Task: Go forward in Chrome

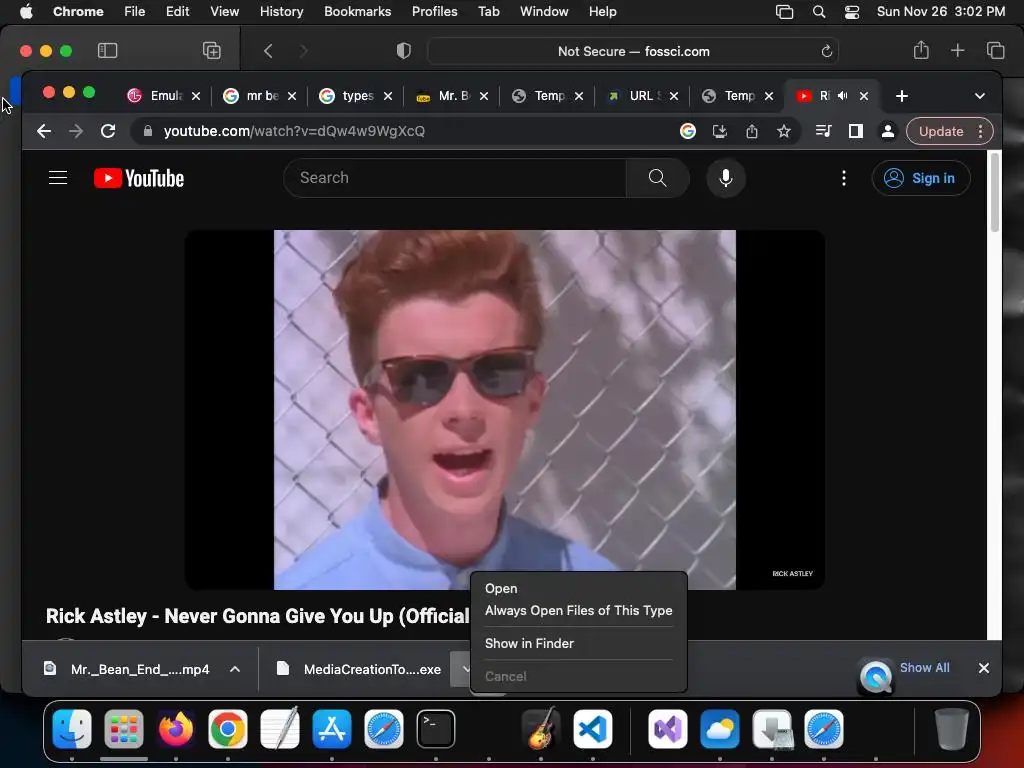Action: point(76,131)
